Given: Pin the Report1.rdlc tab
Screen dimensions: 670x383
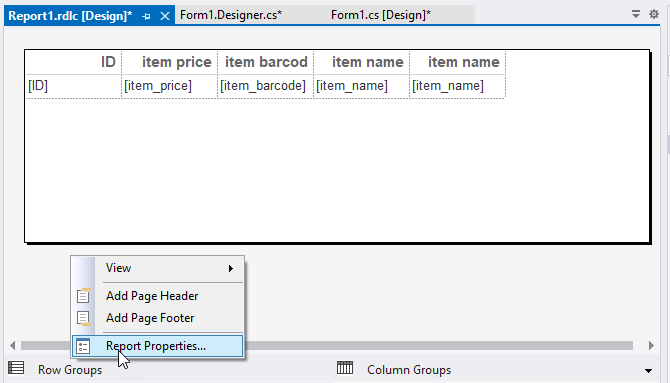Looking at the screenshot, I should (x=146, y=16).
